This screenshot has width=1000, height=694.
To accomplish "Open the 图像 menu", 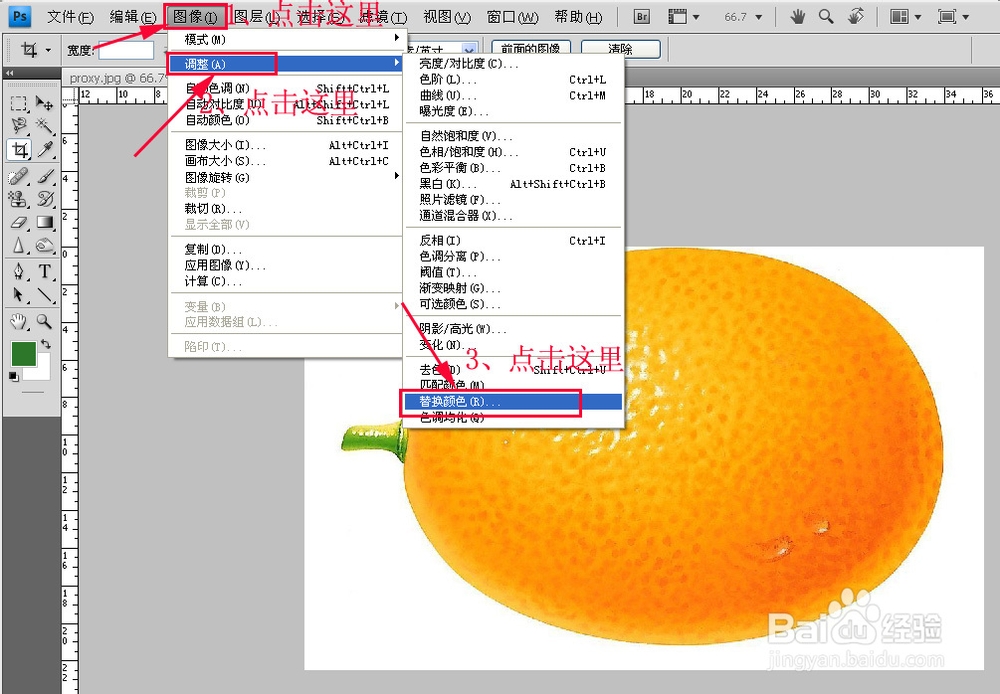I will tap(194, 14).
